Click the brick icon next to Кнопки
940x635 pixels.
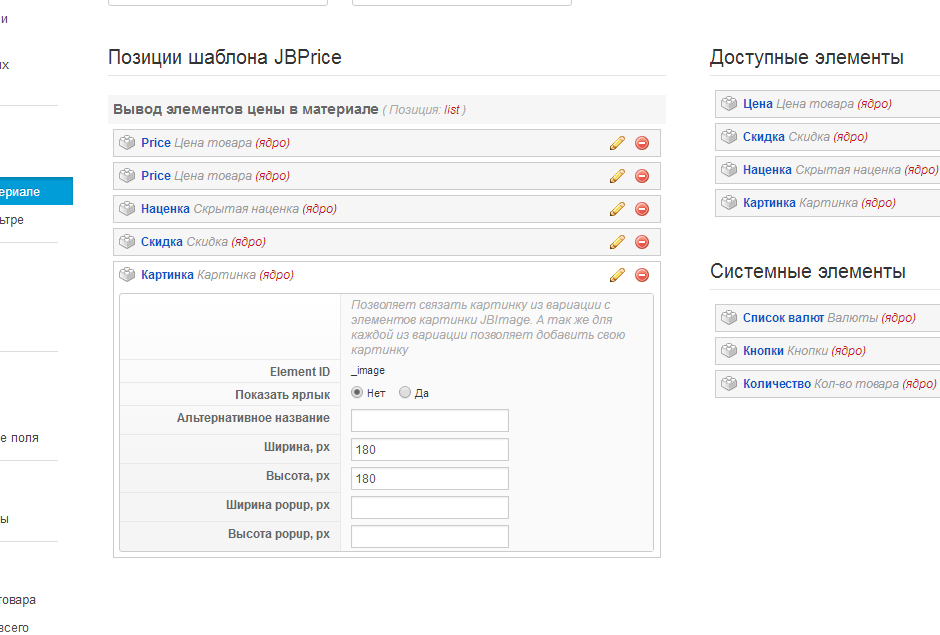tap(729, 350)
